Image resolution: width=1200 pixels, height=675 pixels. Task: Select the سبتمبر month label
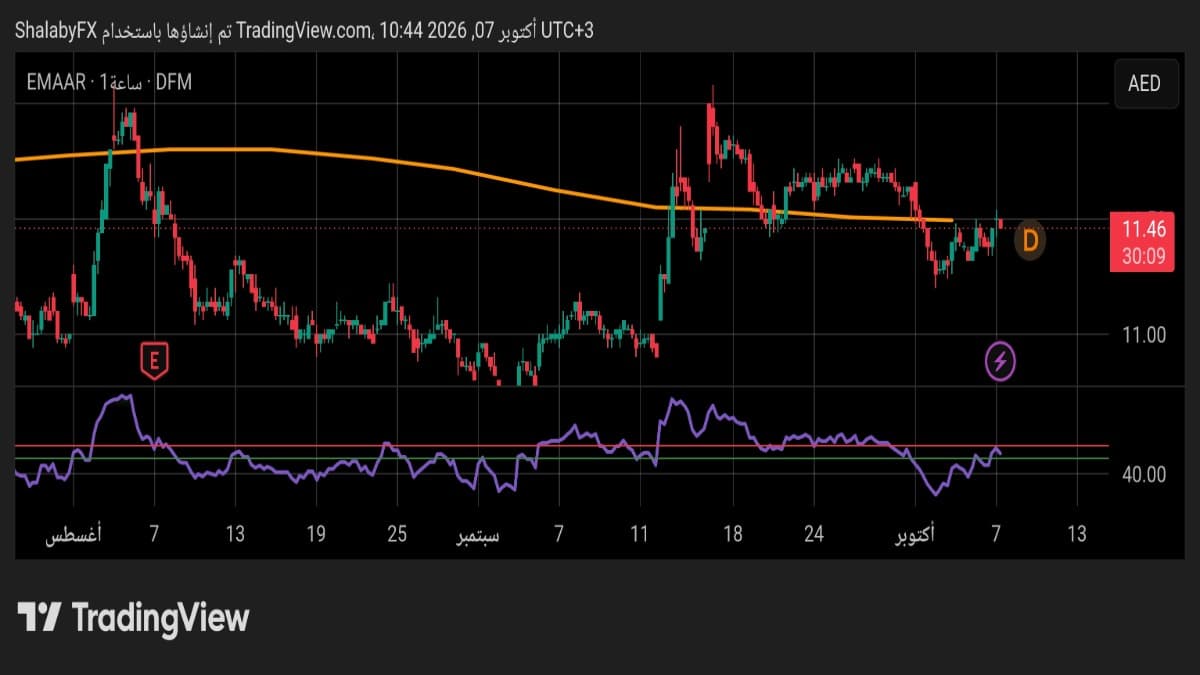pyautogui.click(x=478, y=535)
